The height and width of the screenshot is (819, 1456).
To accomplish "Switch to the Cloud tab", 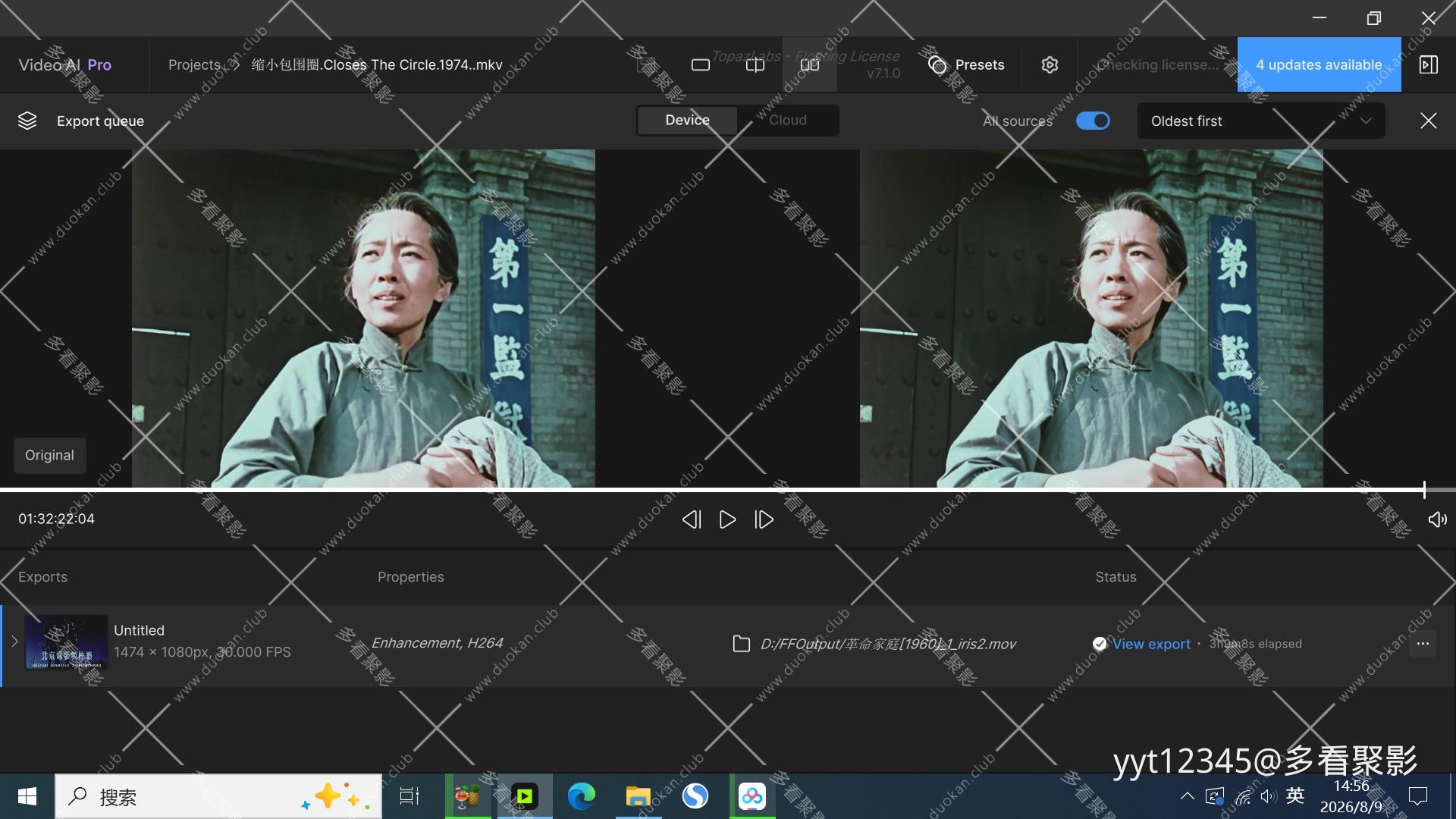I will 788,121.
